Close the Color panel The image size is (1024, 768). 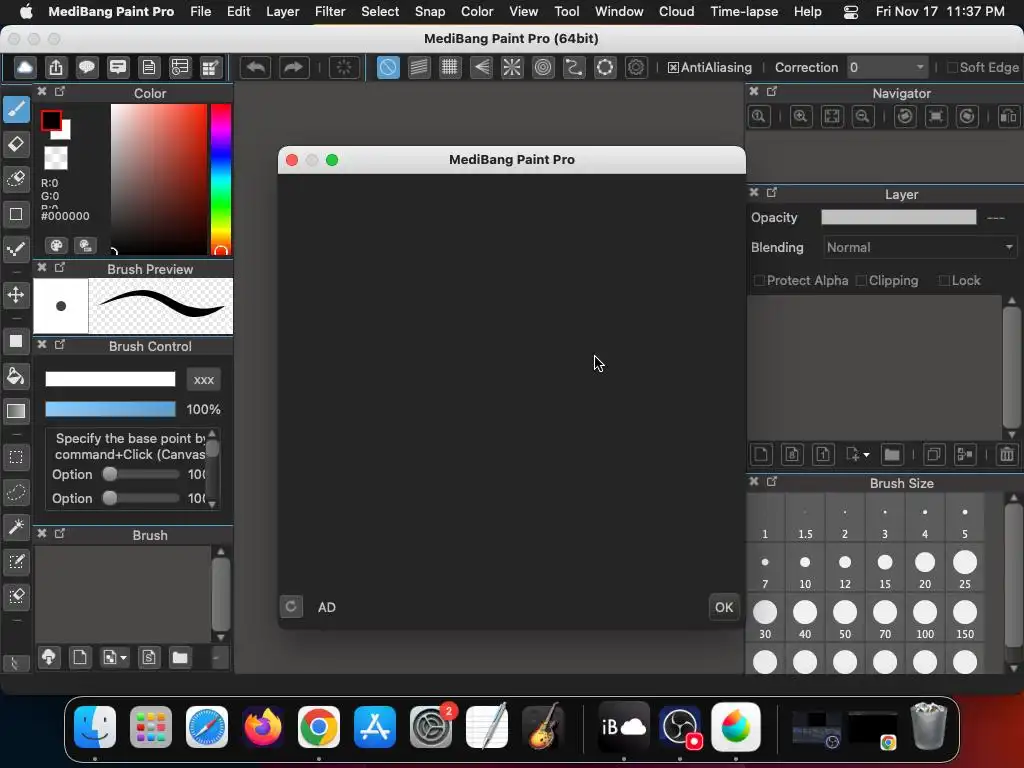42,91
